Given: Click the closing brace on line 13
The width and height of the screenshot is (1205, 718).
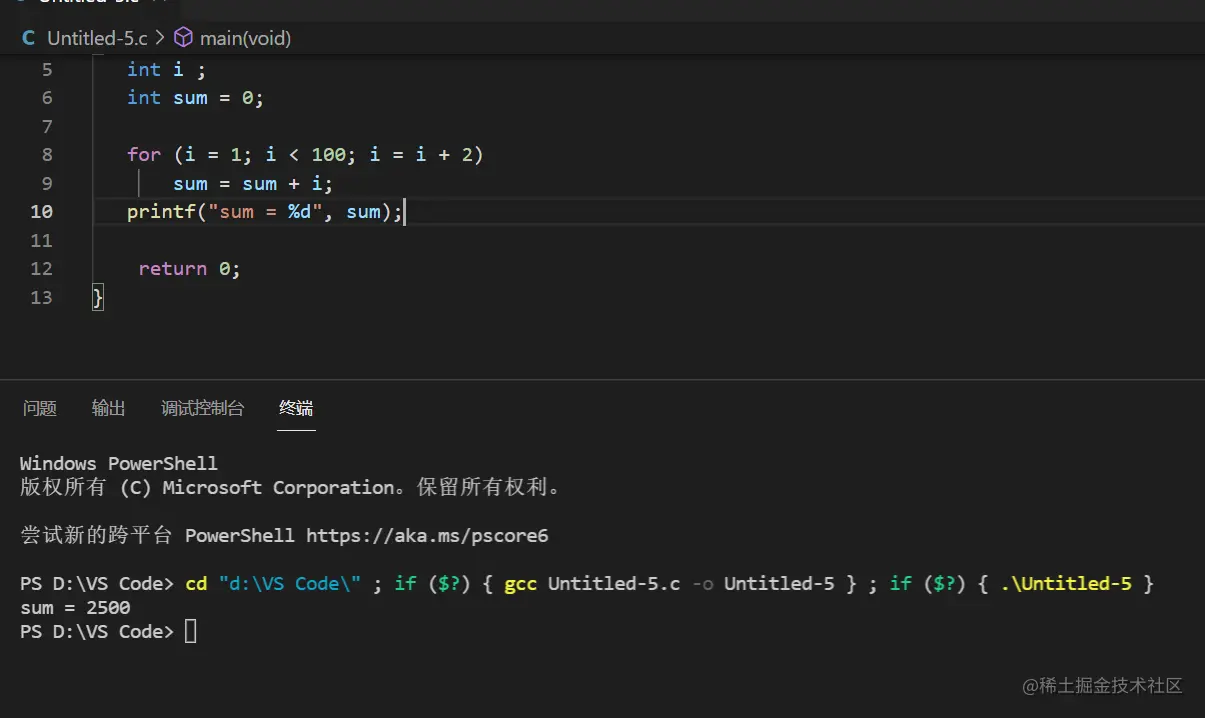Looking at the screenshot, I should pyautogui.click(x=98, y=297).
